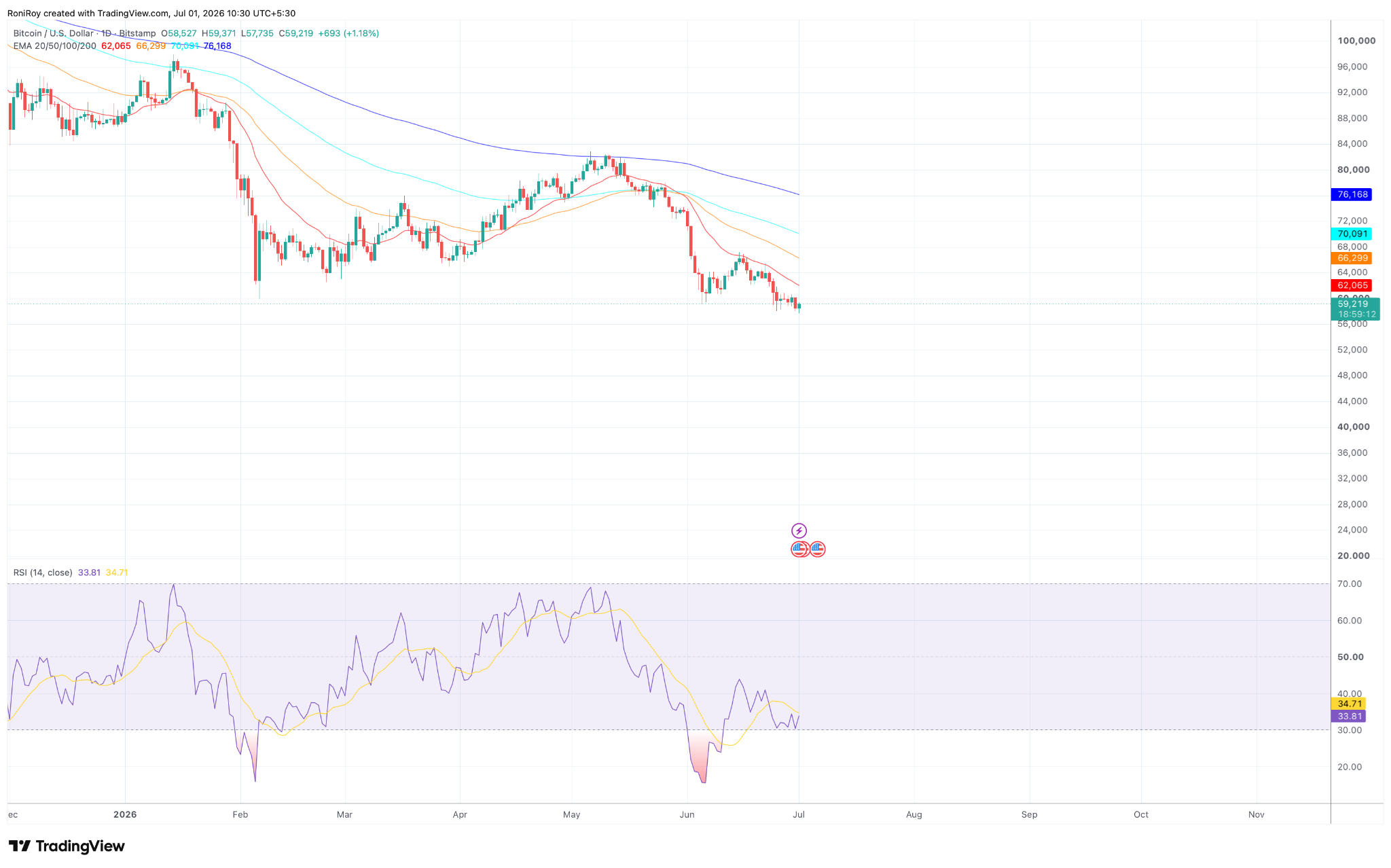The width and height of the screenshot is (1391, 868).
Task: Click the Bitcoin / U.S. Dollar symbol title
Action: coord(54,33)
